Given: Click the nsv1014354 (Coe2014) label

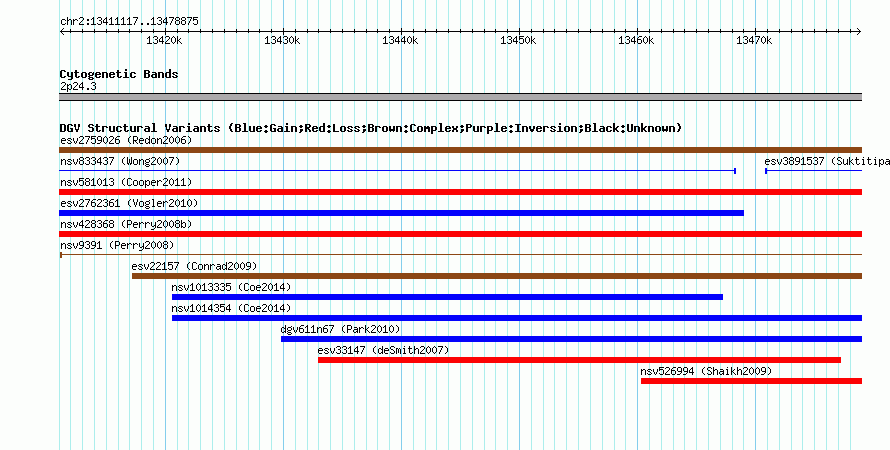Looking at the screenshot, I should pos(231,308).
